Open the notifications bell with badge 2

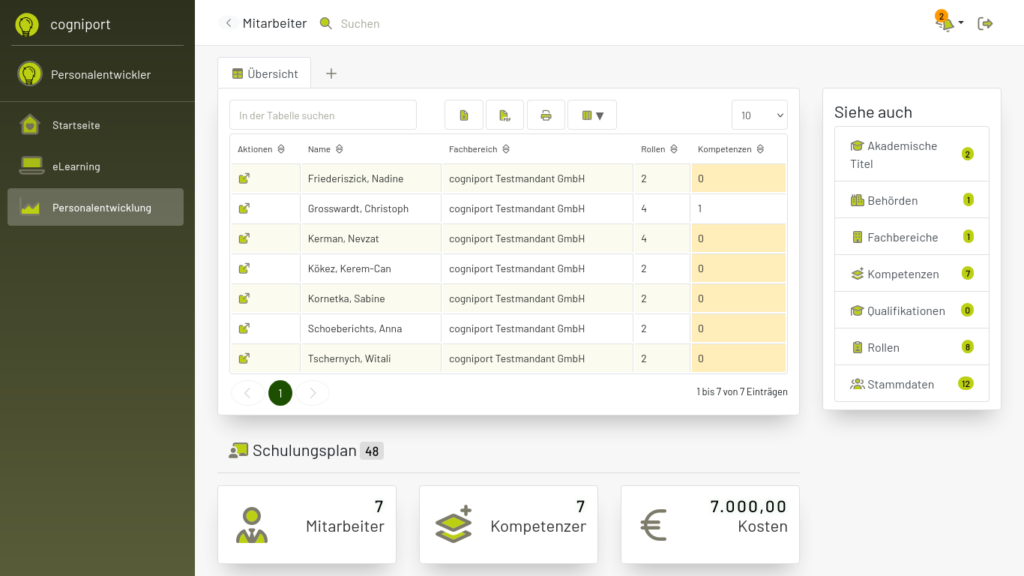tap(945, 23)
